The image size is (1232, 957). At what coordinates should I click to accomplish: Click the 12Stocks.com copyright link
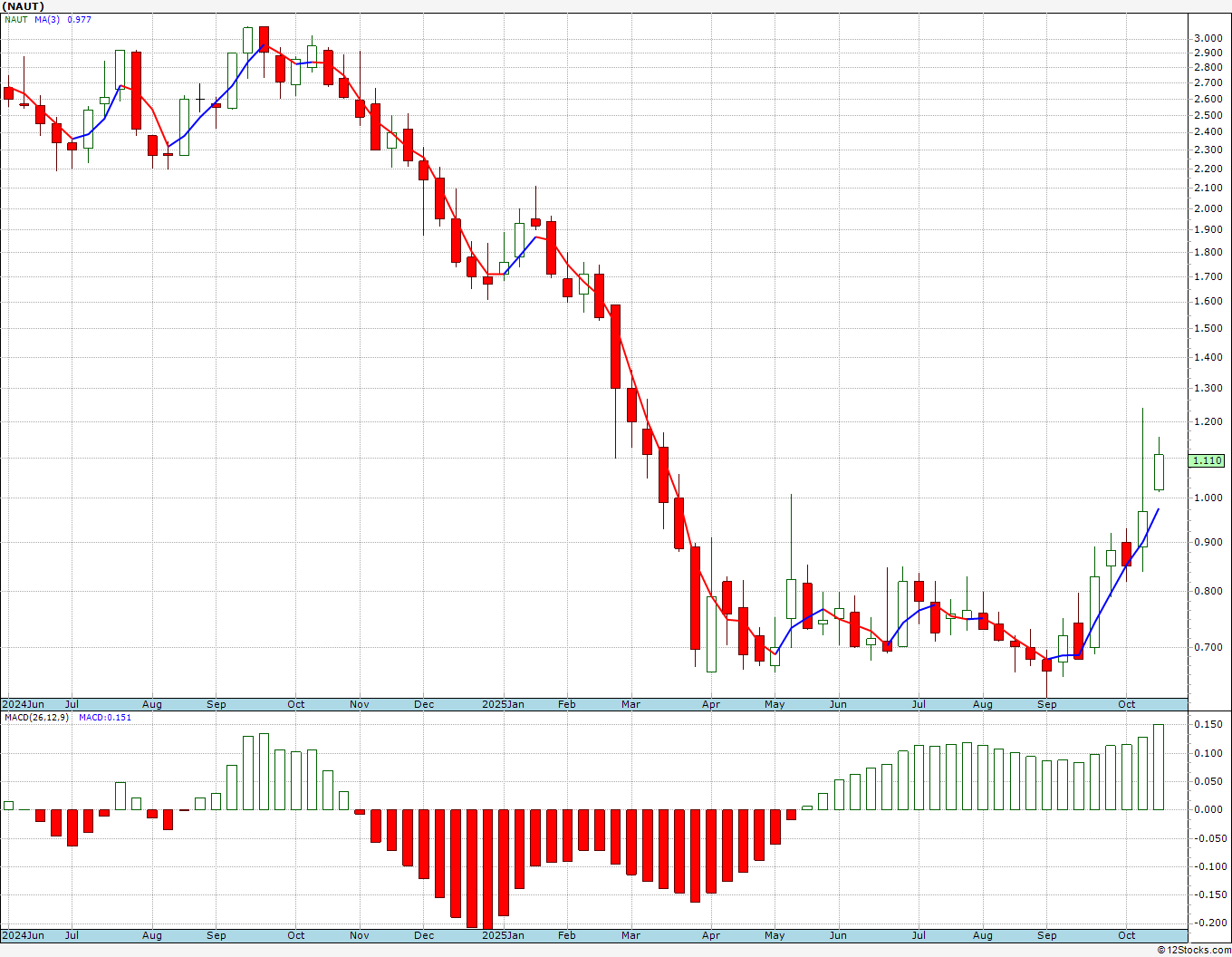click(x=1194, y=950)
